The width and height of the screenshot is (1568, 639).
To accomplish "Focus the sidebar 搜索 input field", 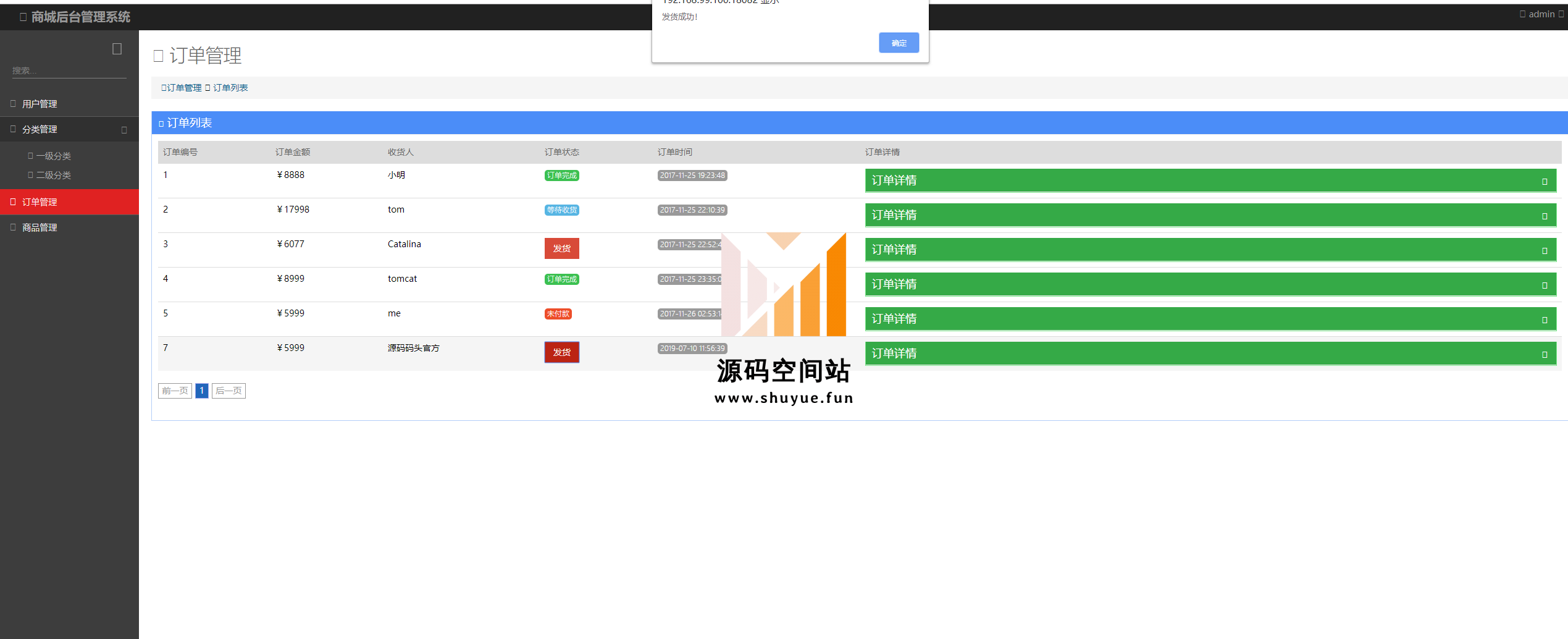I will 69,70.
